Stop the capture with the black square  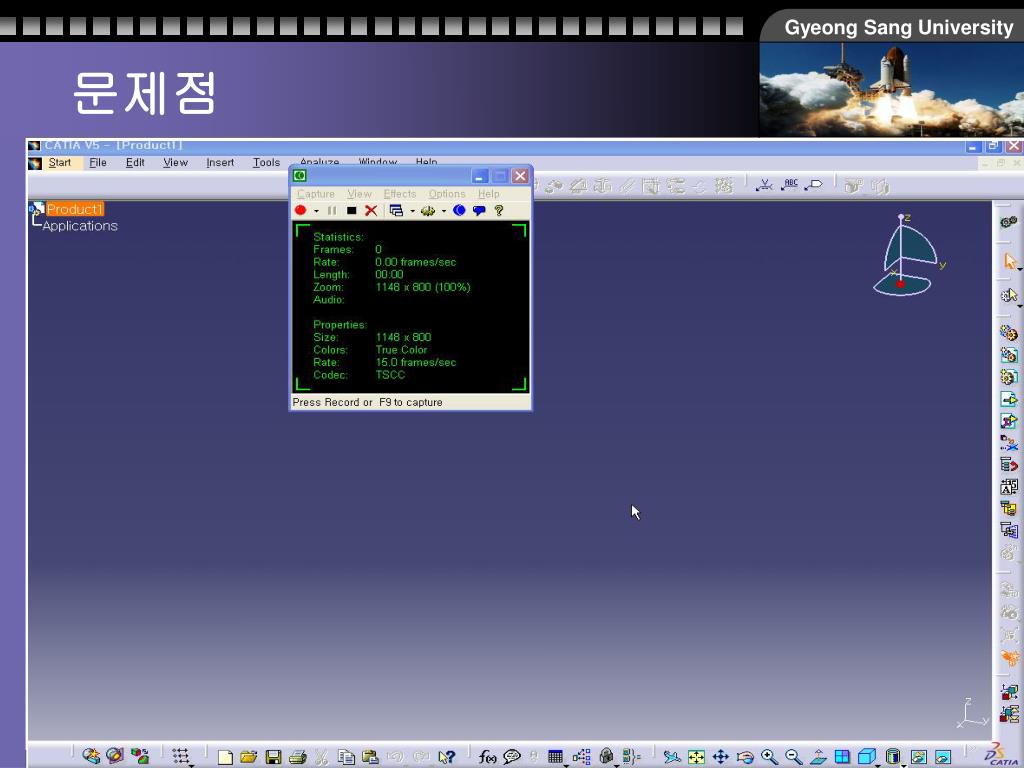[351, 210]
